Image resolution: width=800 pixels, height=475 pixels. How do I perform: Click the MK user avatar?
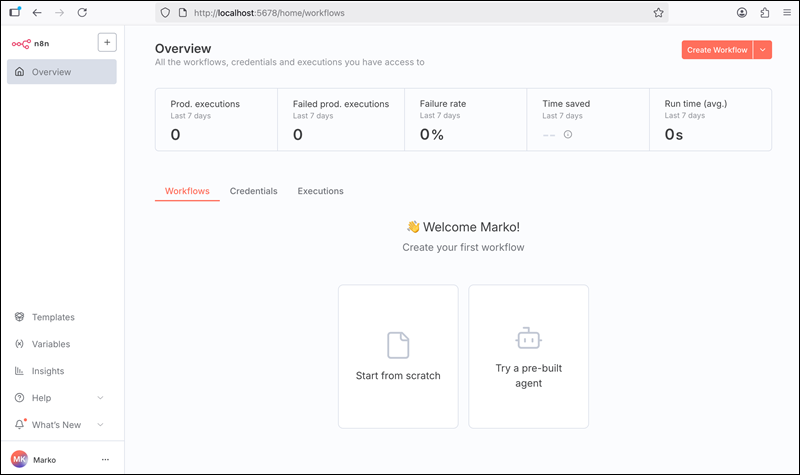tap(19, 459)
